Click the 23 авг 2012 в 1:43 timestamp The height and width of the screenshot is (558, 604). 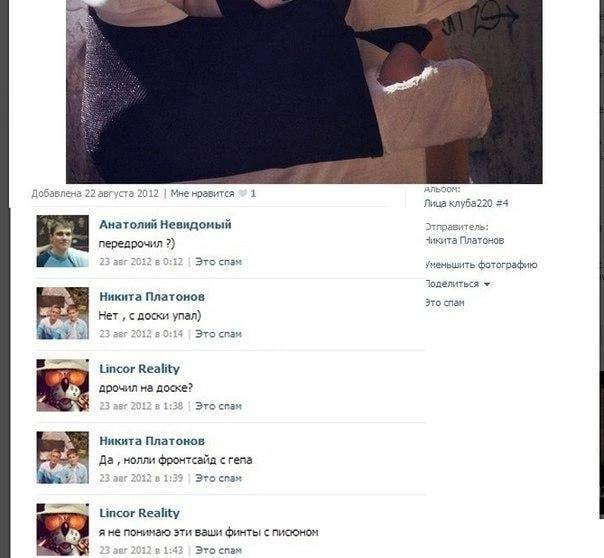(x=141, y=550)
